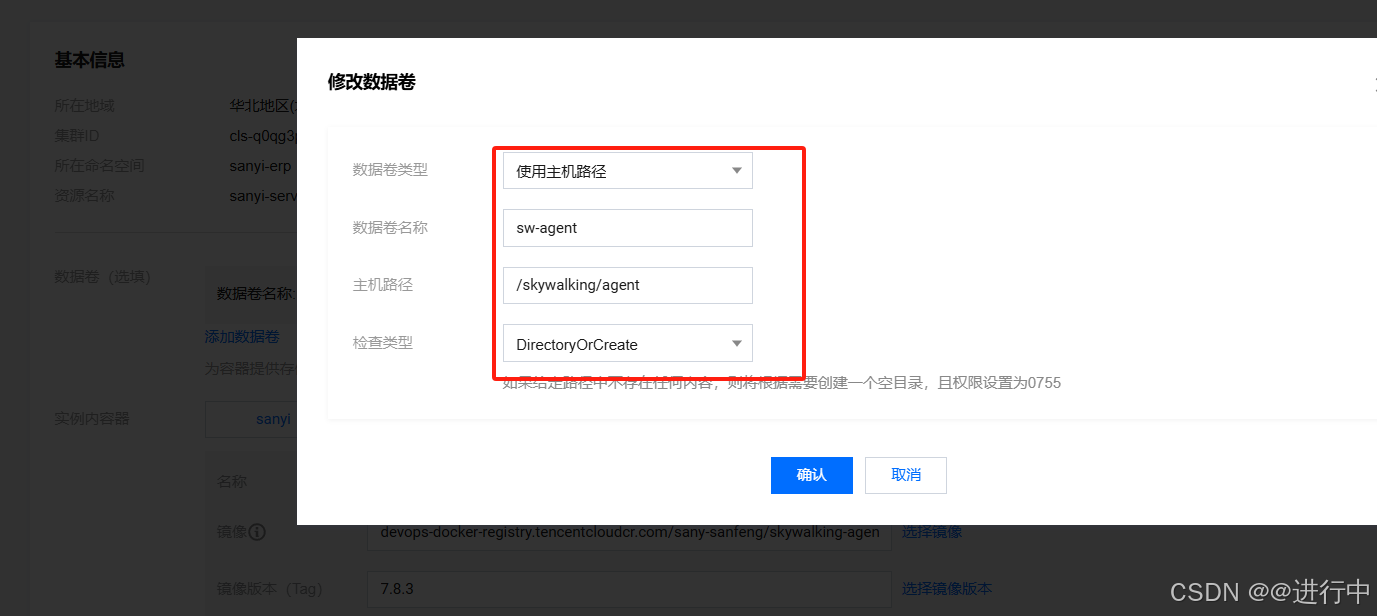Screen dimensions: 1377x616
Task: Click the sanyi-erp namespace value
Action: coord(260,166)
